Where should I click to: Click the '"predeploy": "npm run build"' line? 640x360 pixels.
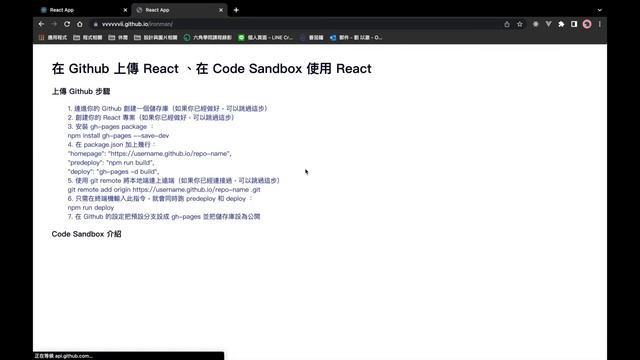click(111, 162)
